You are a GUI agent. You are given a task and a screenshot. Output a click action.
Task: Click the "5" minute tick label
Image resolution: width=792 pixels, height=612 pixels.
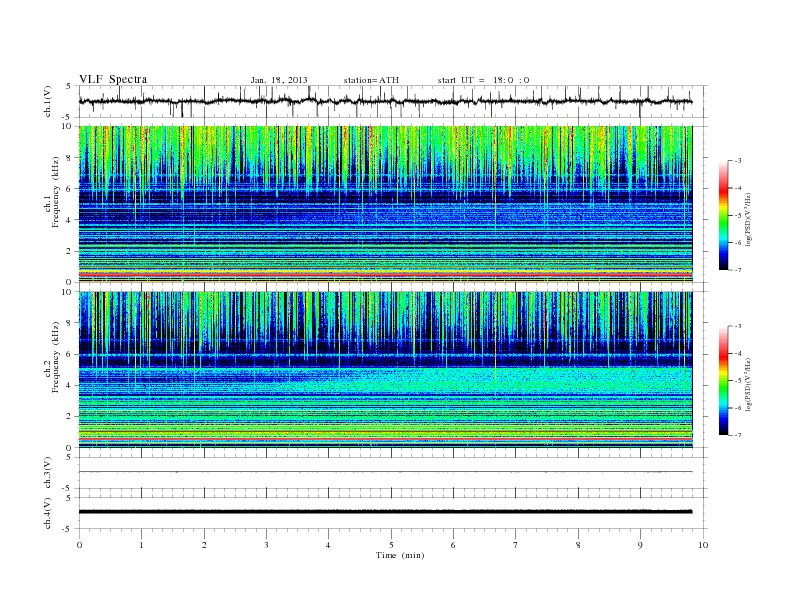click(x=391, y=545)
